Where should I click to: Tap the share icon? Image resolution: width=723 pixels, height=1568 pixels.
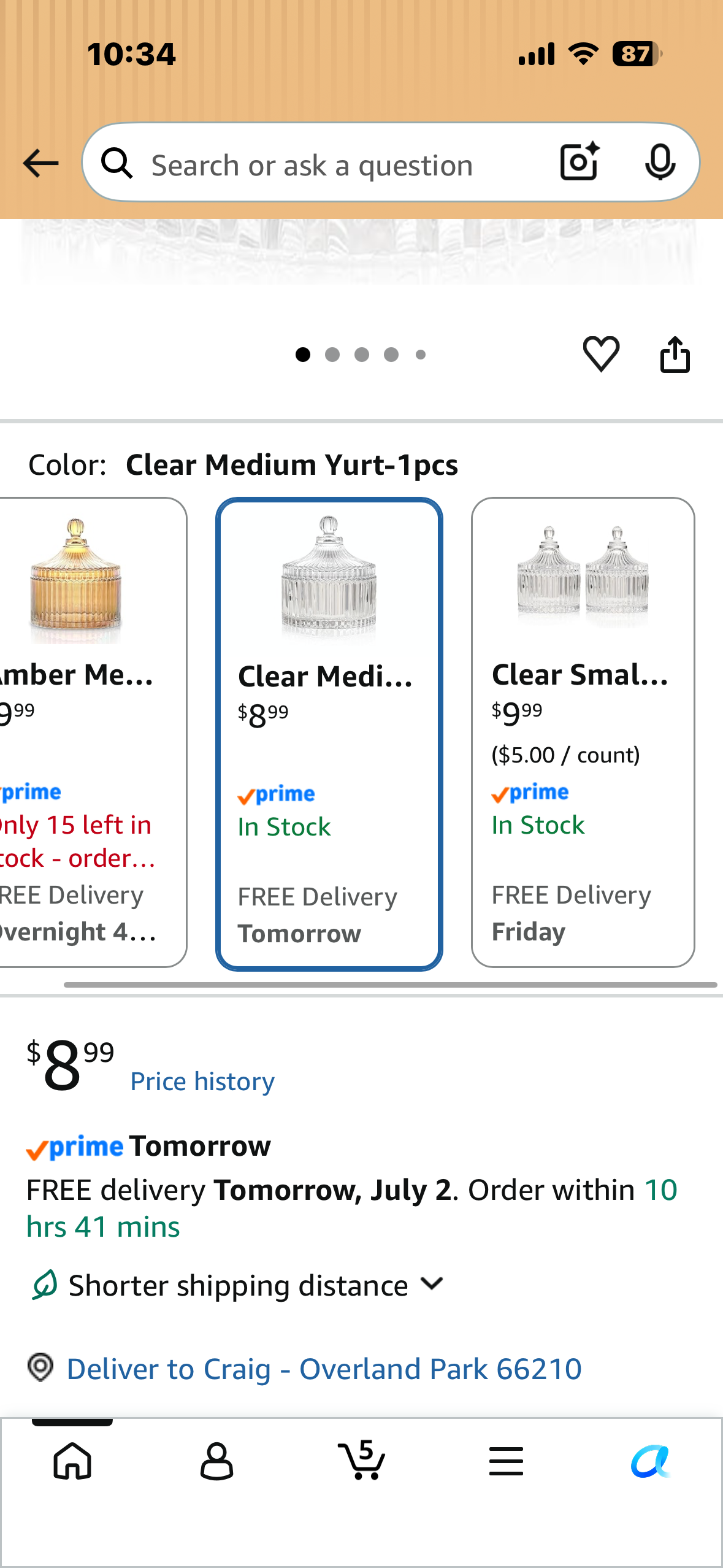[x=675, y=354]
